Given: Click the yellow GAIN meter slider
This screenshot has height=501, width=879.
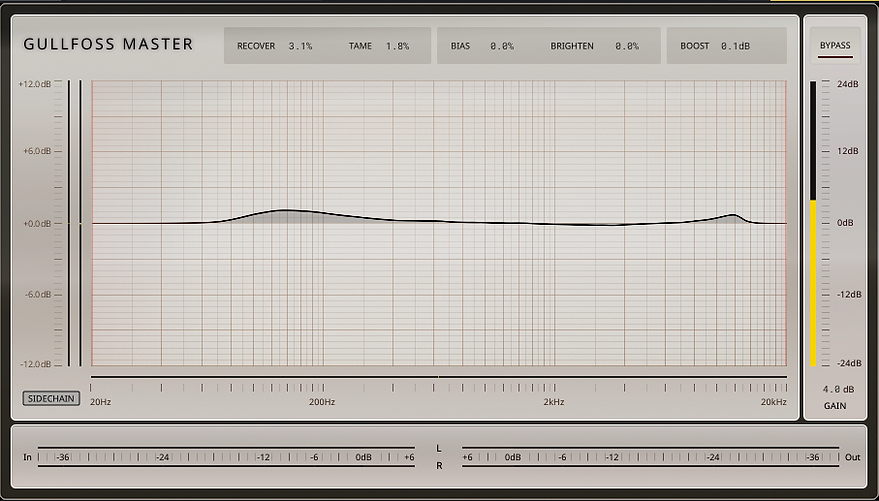Looking at the screenshot, I should point(813,224).
